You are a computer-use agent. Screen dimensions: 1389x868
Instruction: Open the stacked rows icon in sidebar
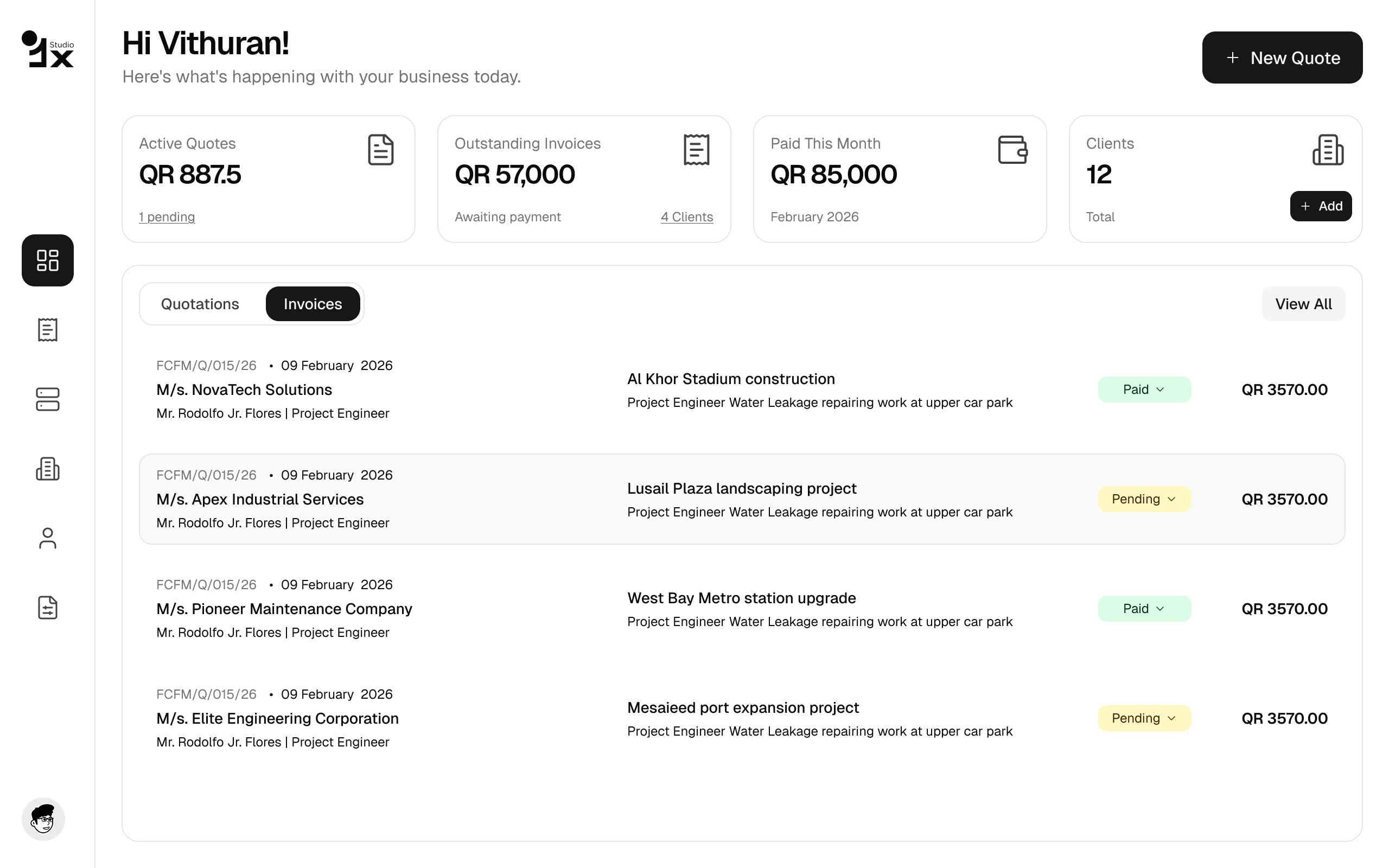[x=48, y=399]
